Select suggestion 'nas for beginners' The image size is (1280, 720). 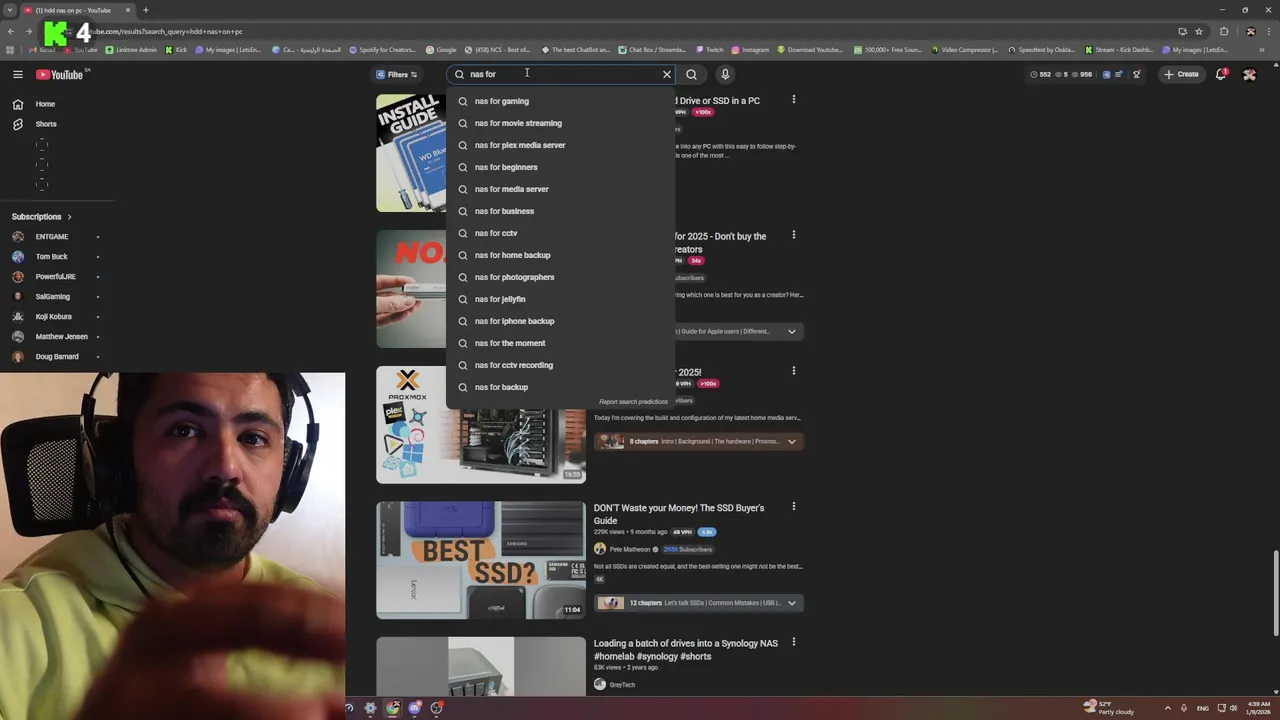pos(560,167)
